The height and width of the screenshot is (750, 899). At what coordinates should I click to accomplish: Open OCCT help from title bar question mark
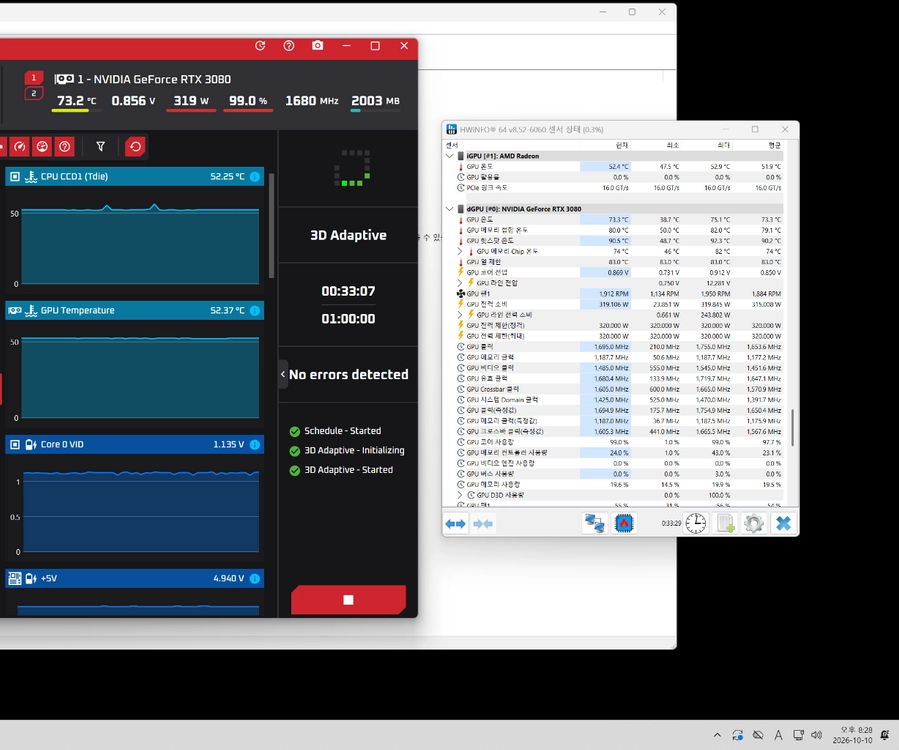(x=288, y=46)
